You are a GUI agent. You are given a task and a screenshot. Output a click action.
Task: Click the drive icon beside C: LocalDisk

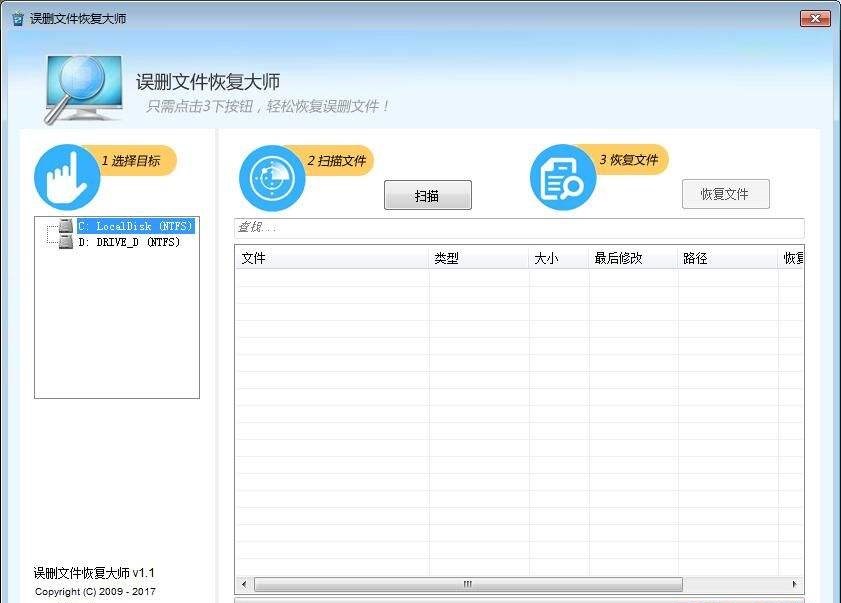65,225
